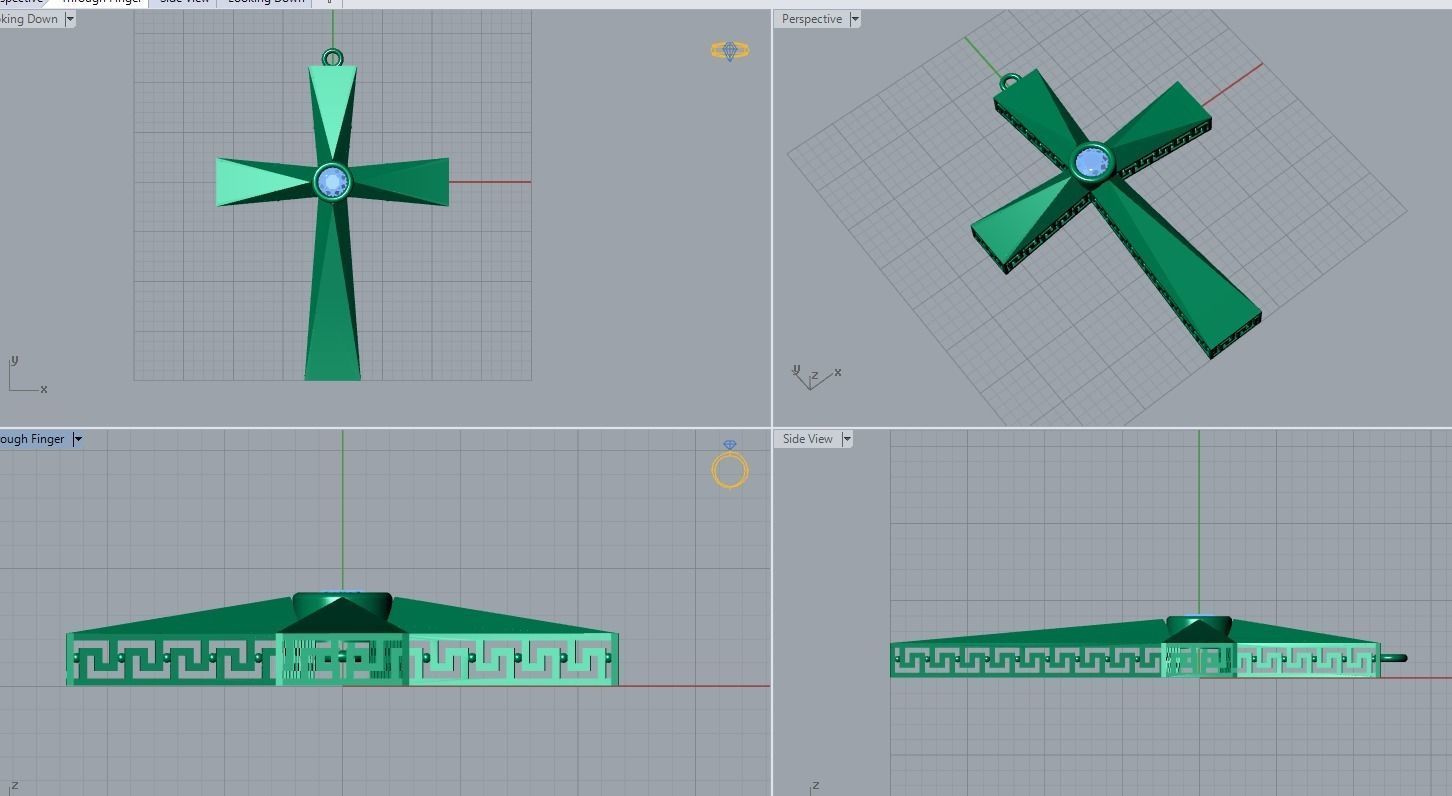Expand the Through Finger viewport dropdown arrow
Viewport: 1452px width, 796px height.
78,439
